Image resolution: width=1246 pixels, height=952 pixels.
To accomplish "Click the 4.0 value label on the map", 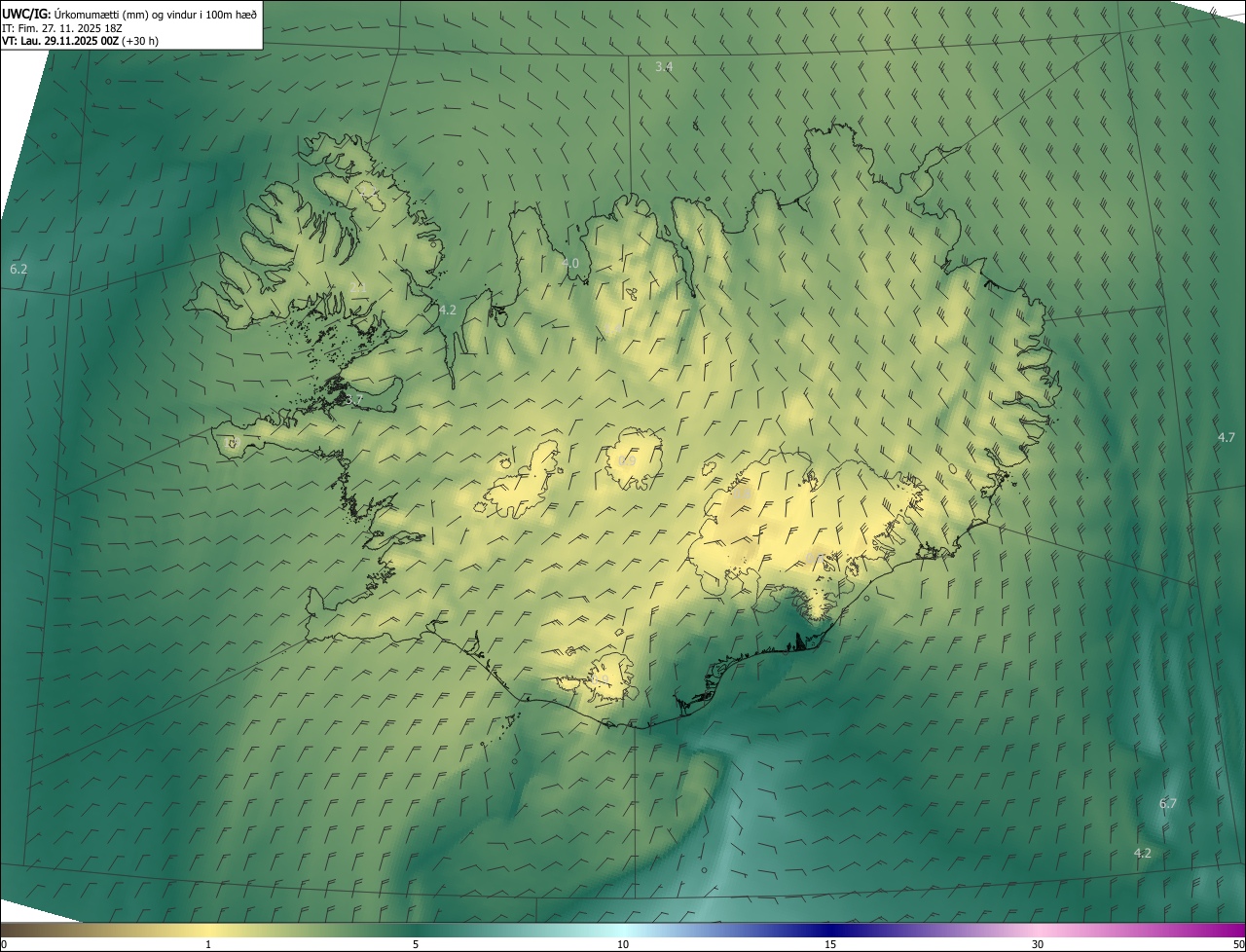I will pyautogui.click(x=570, y=263).
